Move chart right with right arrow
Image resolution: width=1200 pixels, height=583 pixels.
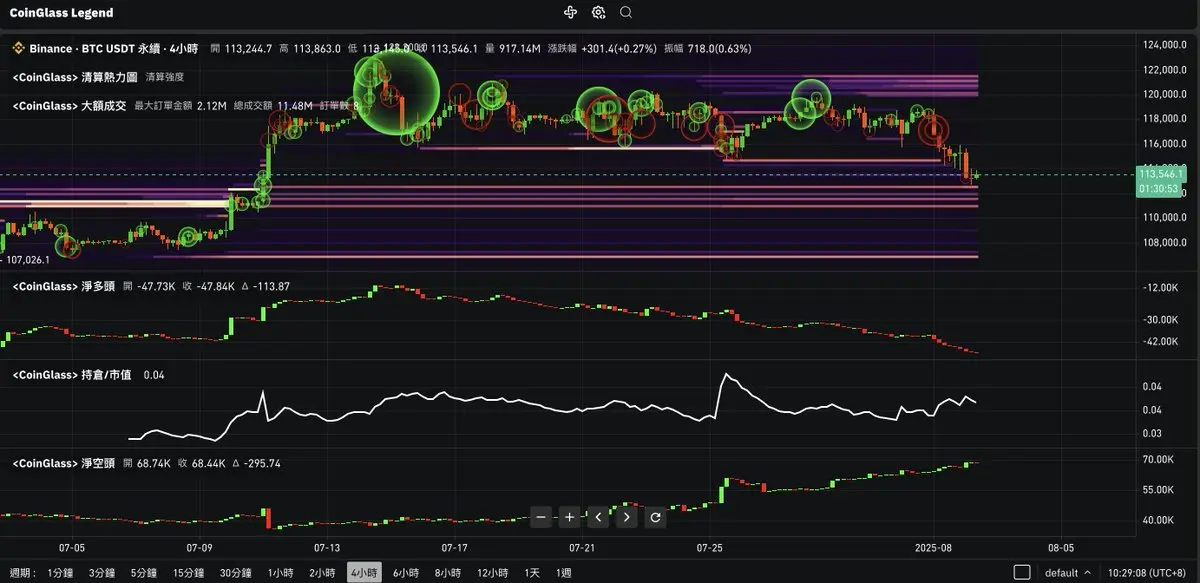pos(626,517)
